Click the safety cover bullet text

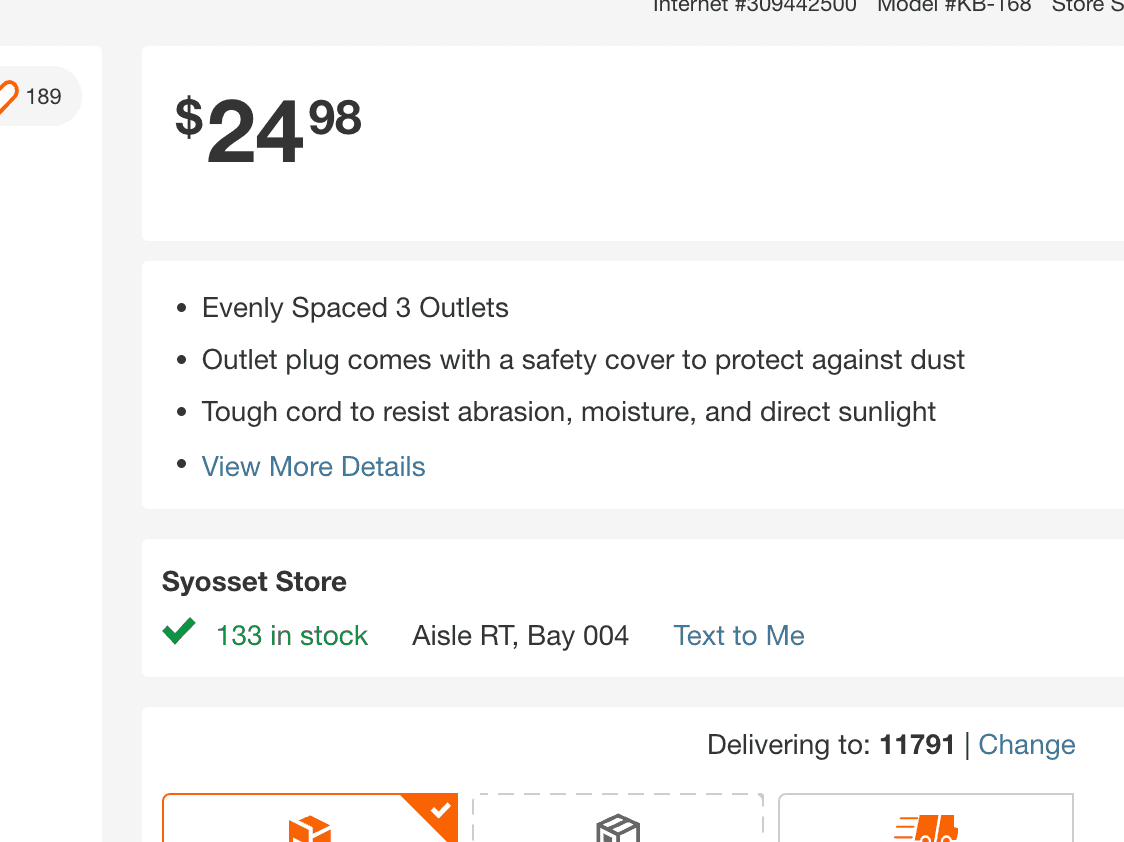coord(583,360)
